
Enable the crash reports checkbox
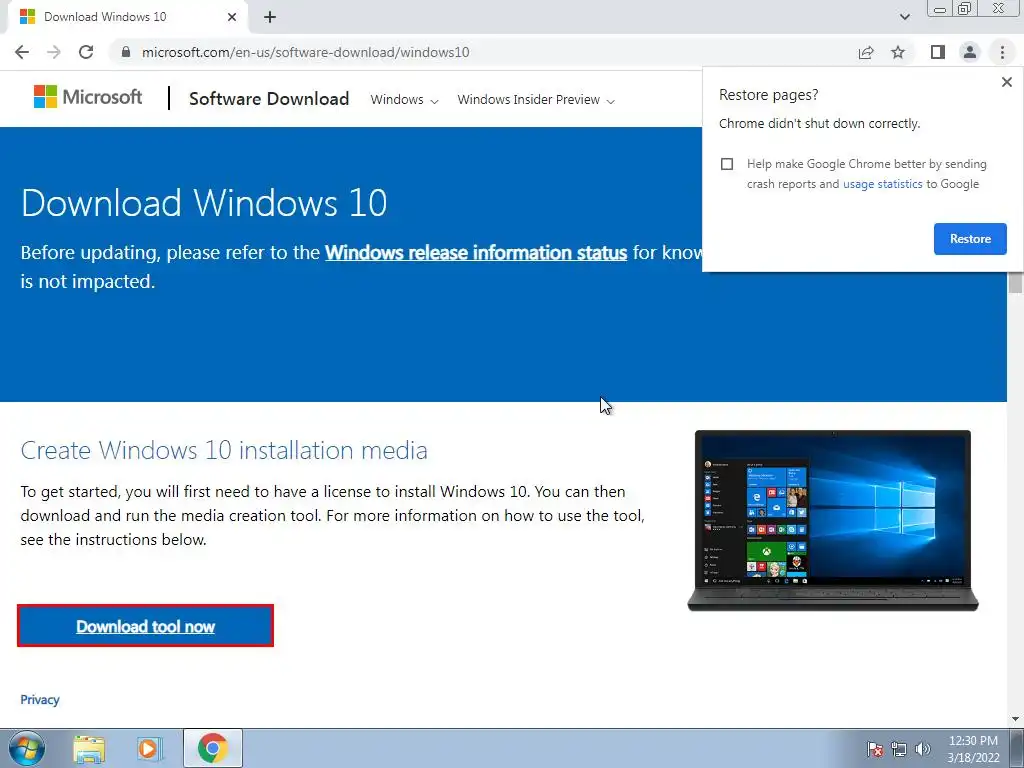[x=727, y=164]
